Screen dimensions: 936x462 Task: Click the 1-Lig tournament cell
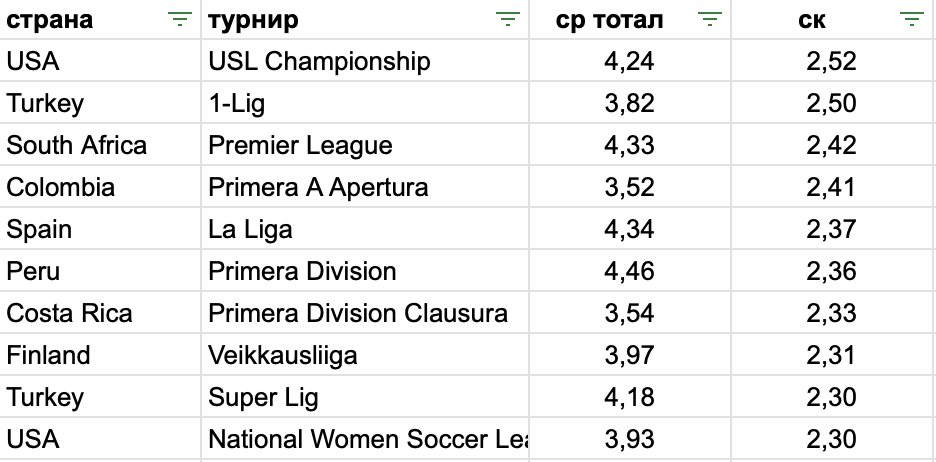click(x=365, y=103)
